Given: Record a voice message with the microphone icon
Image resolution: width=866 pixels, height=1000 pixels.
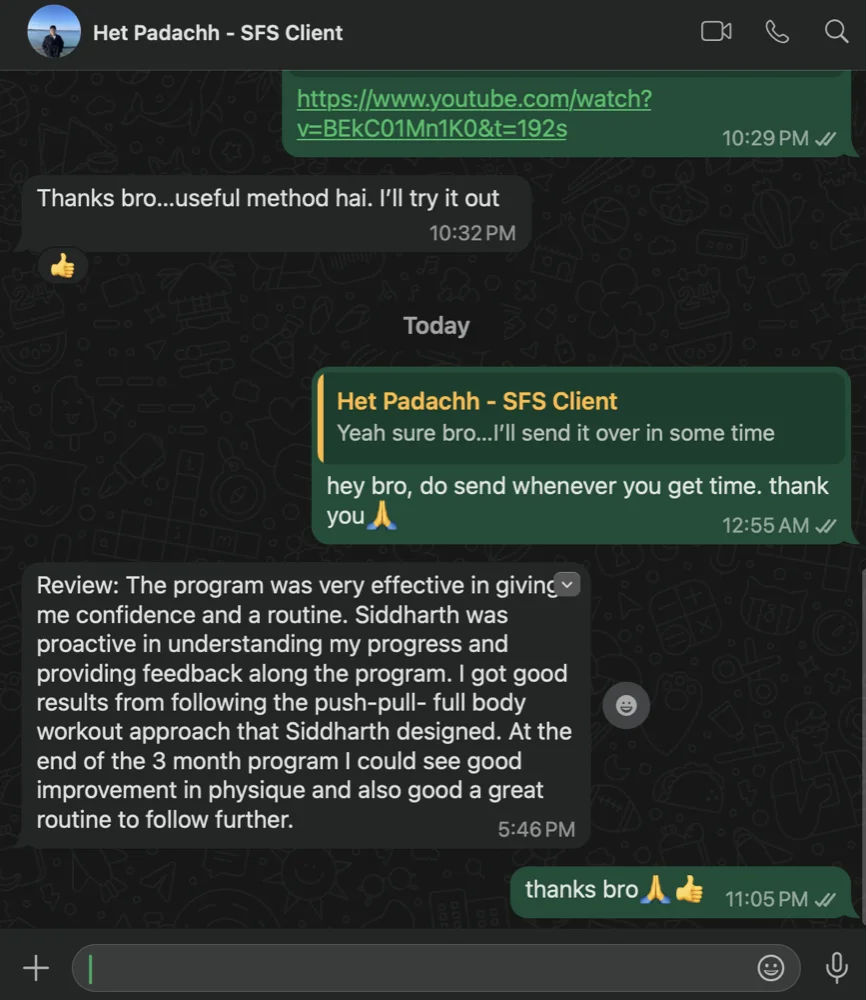Looking at the screenshot, I should 836,967.
